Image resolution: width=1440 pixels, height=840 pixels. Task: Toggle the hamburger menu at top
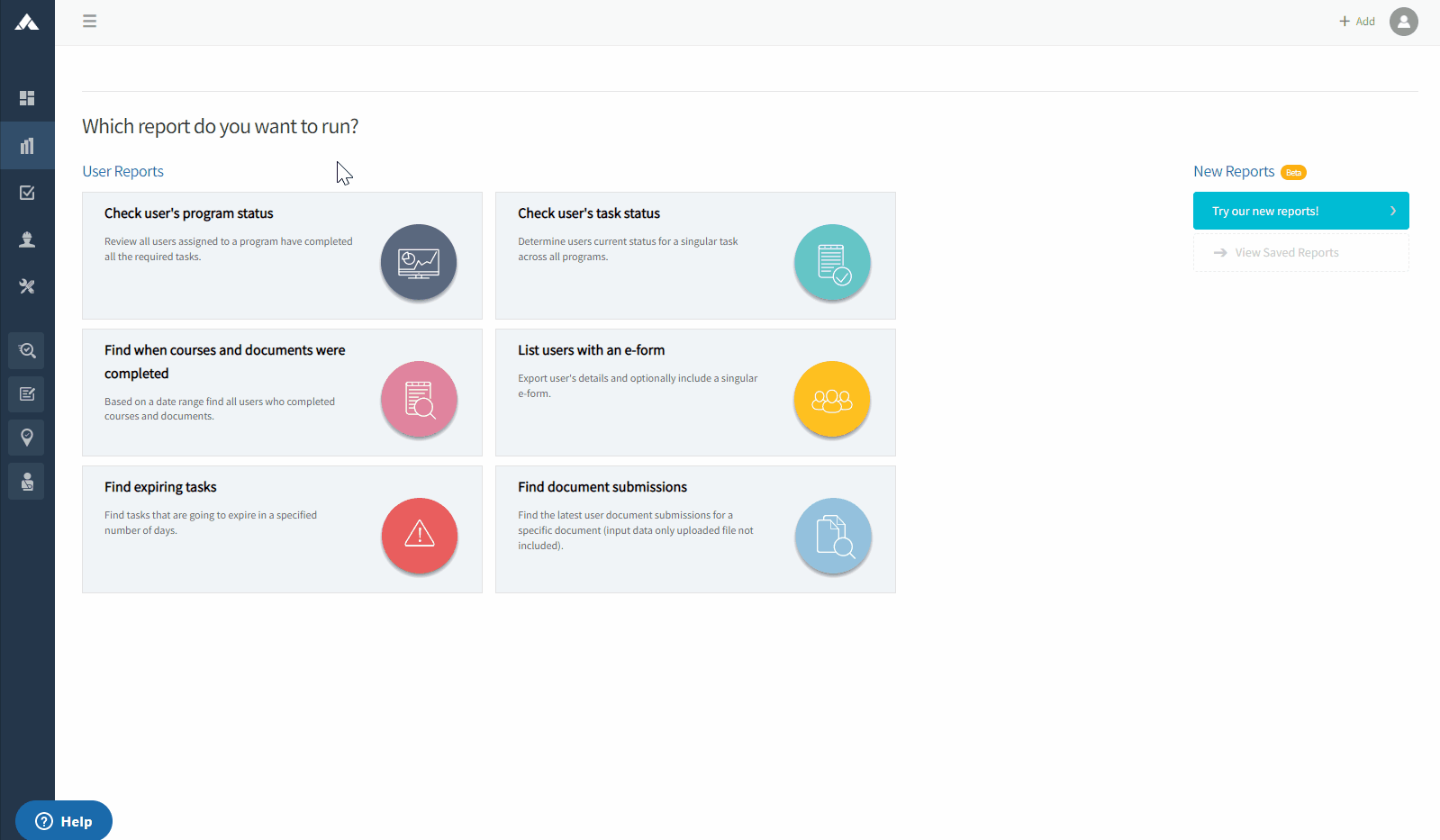point(89,21)
